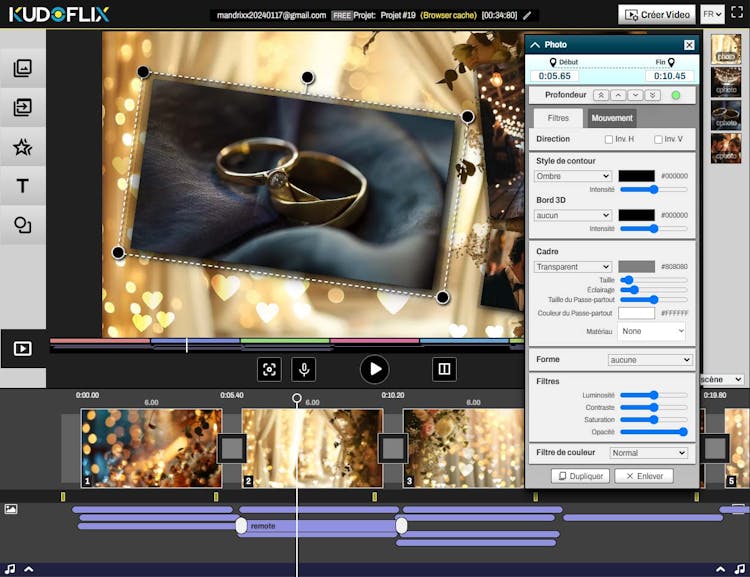Click the Dupliquer button
Viewport: 750px width, 577px height.
580,476
